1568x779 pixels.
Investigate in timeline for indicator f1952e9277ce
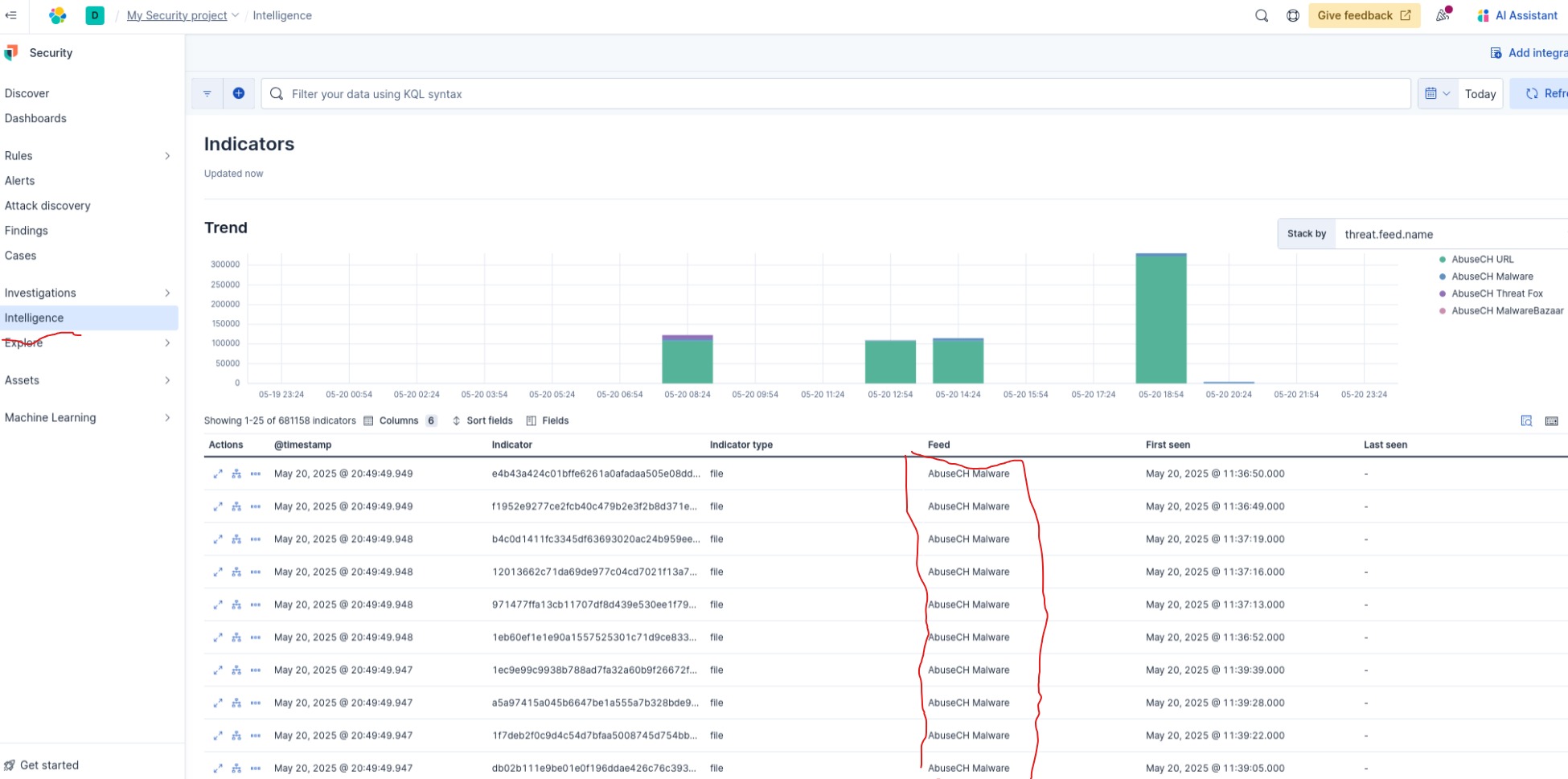click(x=236, y=506)
